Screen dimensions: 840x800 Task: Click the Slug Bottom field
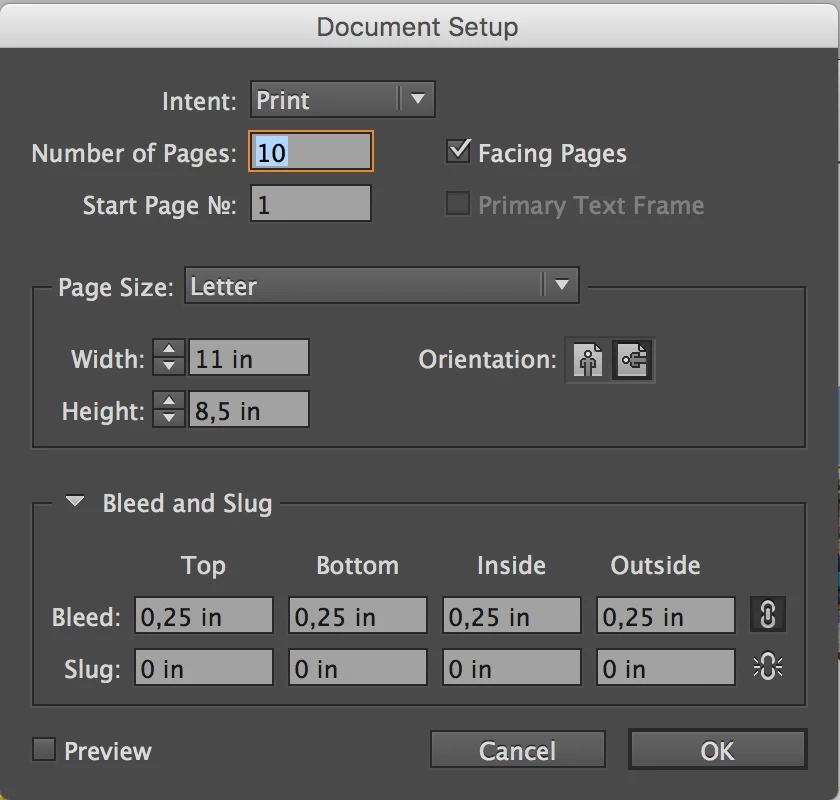(x=357, y=667)
